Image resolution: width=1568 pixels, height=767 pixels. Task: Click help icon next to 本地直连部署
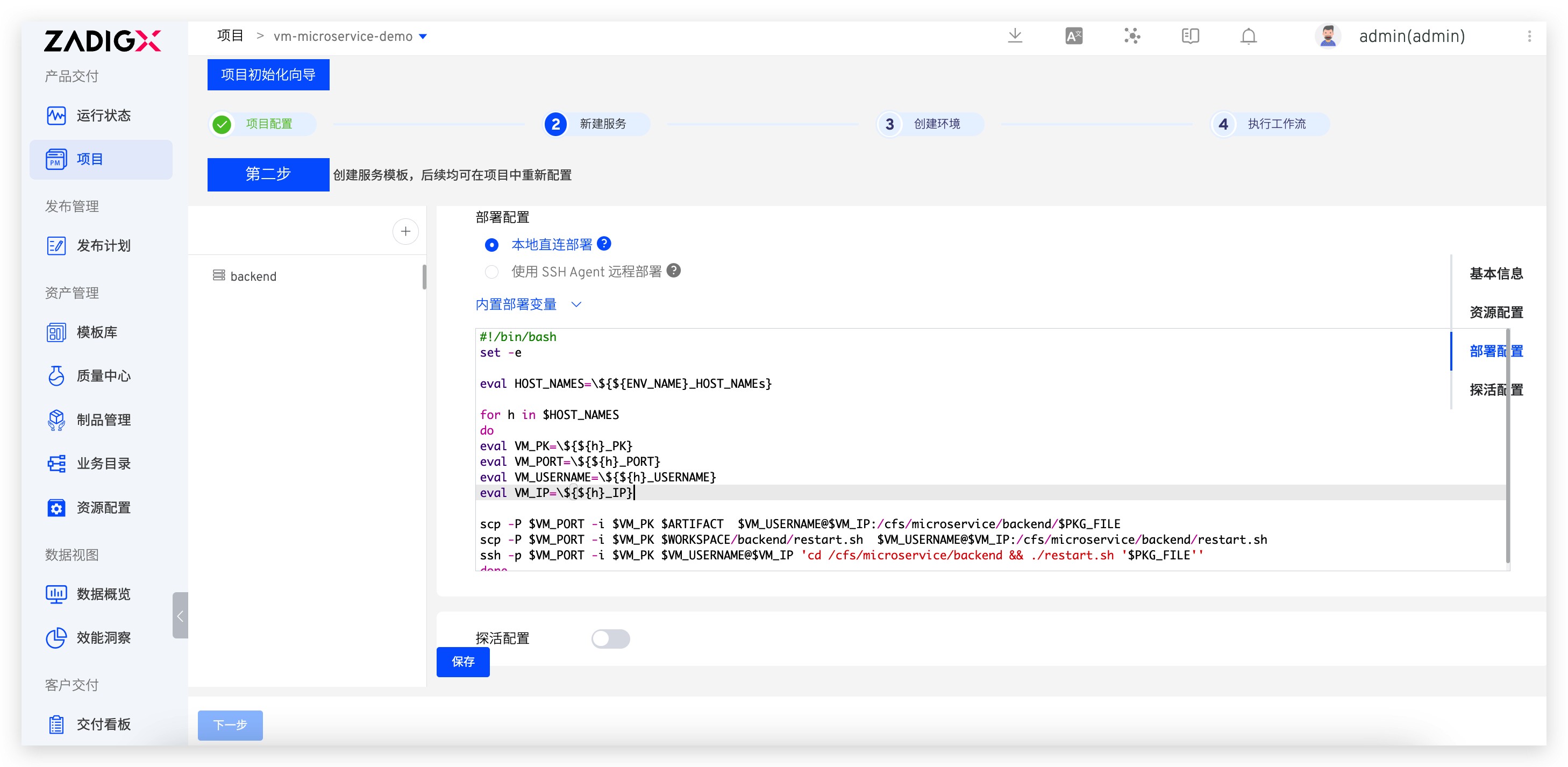click(604, 244)
